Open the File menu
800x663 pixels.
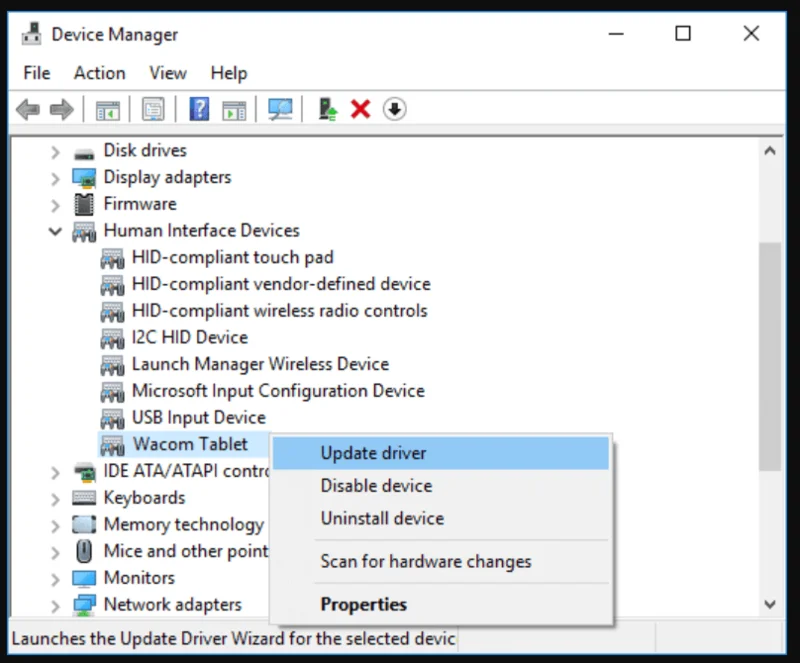[37, 73]
